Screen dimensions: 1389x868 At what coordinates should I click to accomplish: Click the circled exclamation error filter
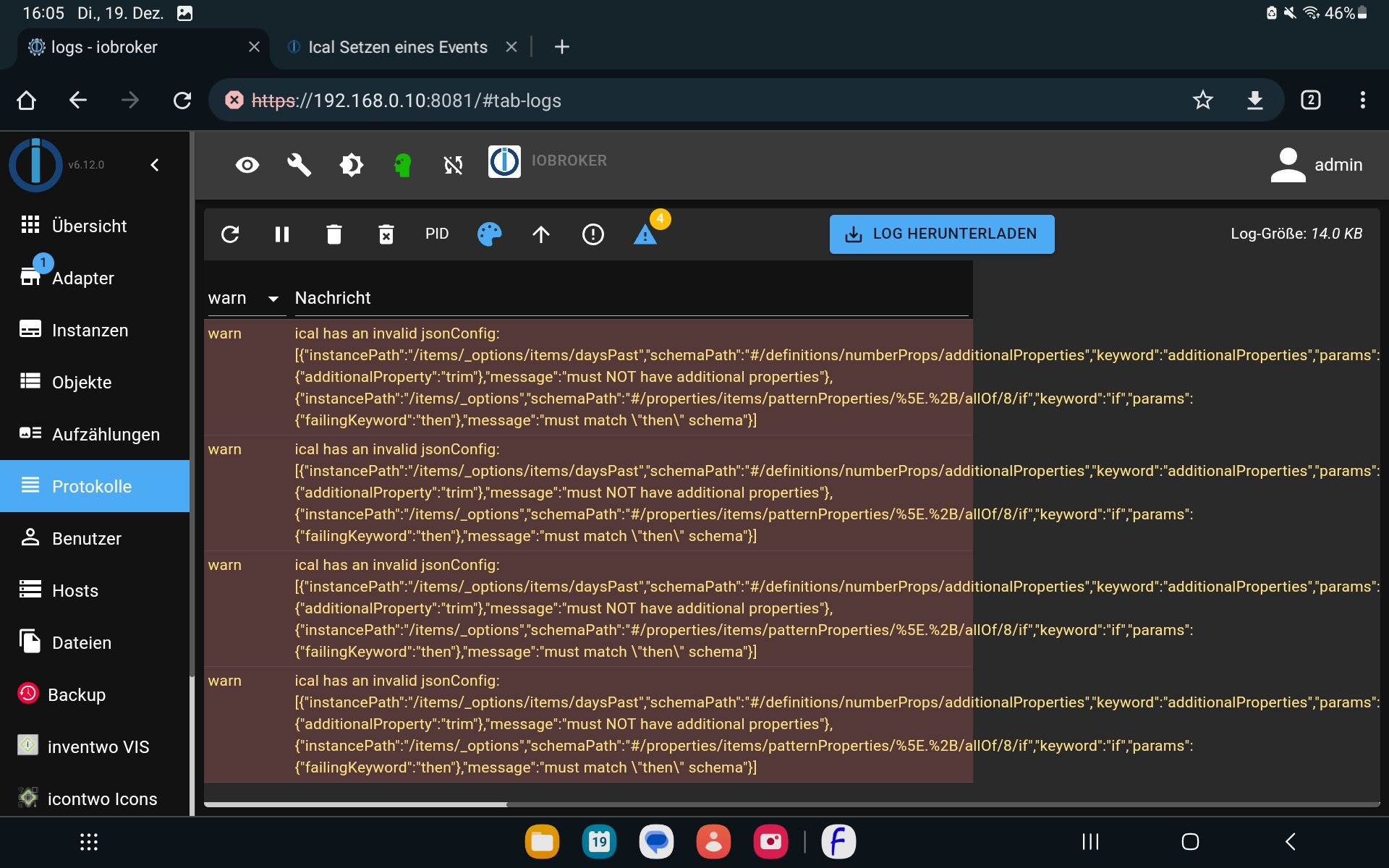coord(592,234)
